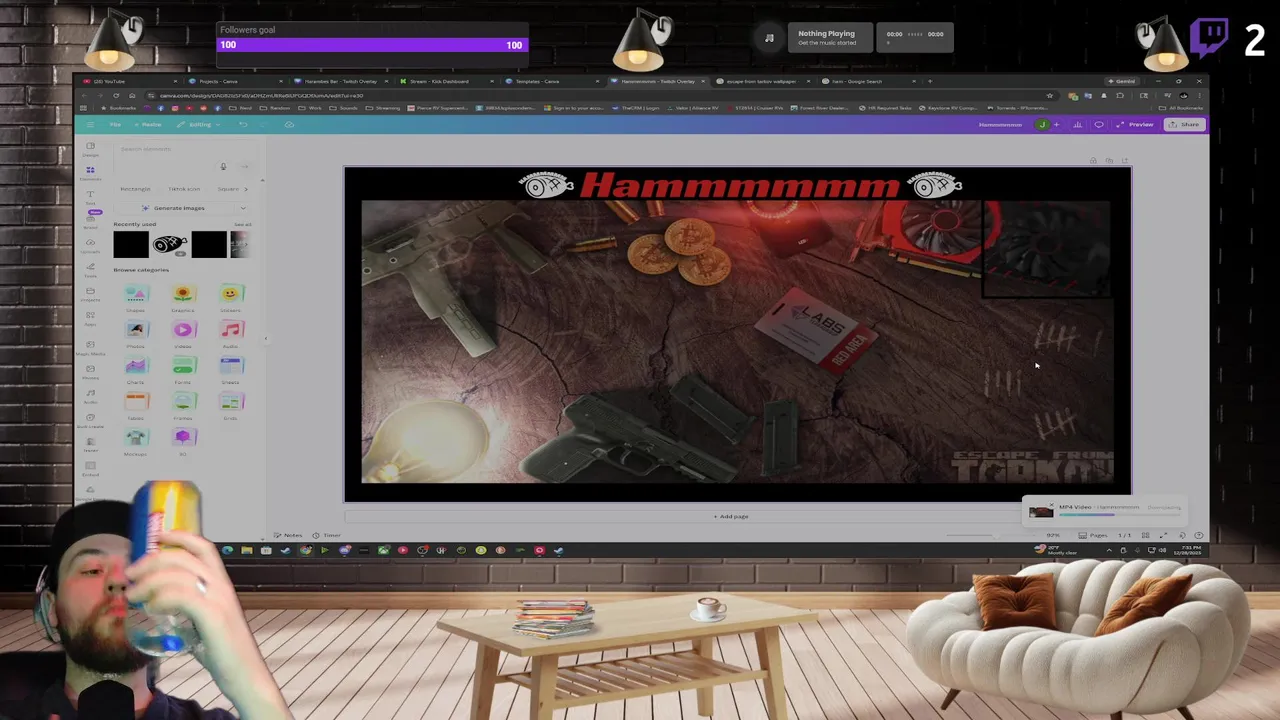Select the Hammmmmmm title text on canvas
1280x720 pixels.
pyautogui.click(x=740, y=185)
